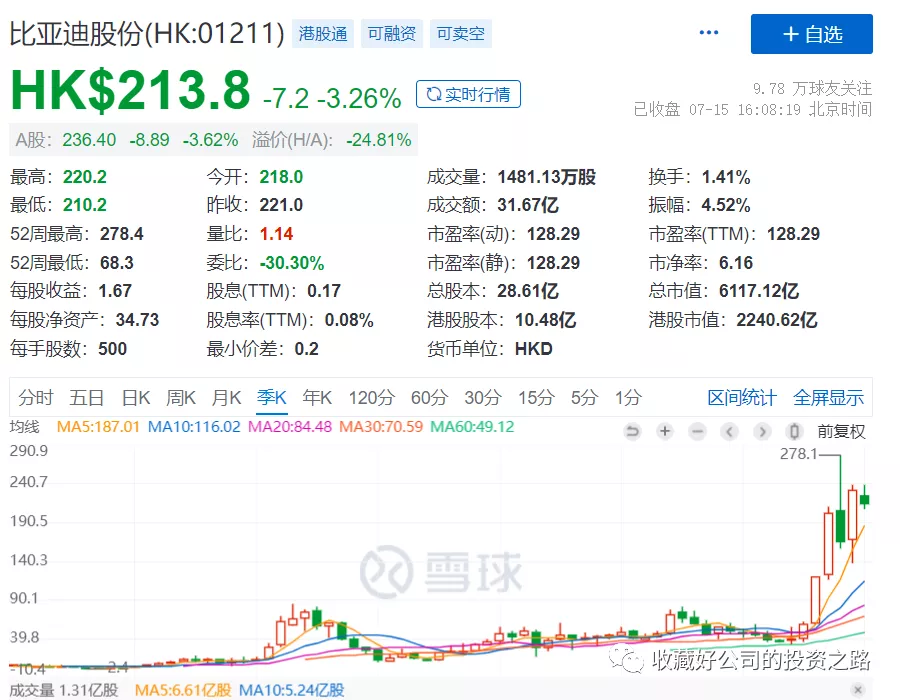Image resolution: width=900 pixels, height=700 pixels.
Task: Click the 278.1 high marker on chart
Action: point(798,454)
